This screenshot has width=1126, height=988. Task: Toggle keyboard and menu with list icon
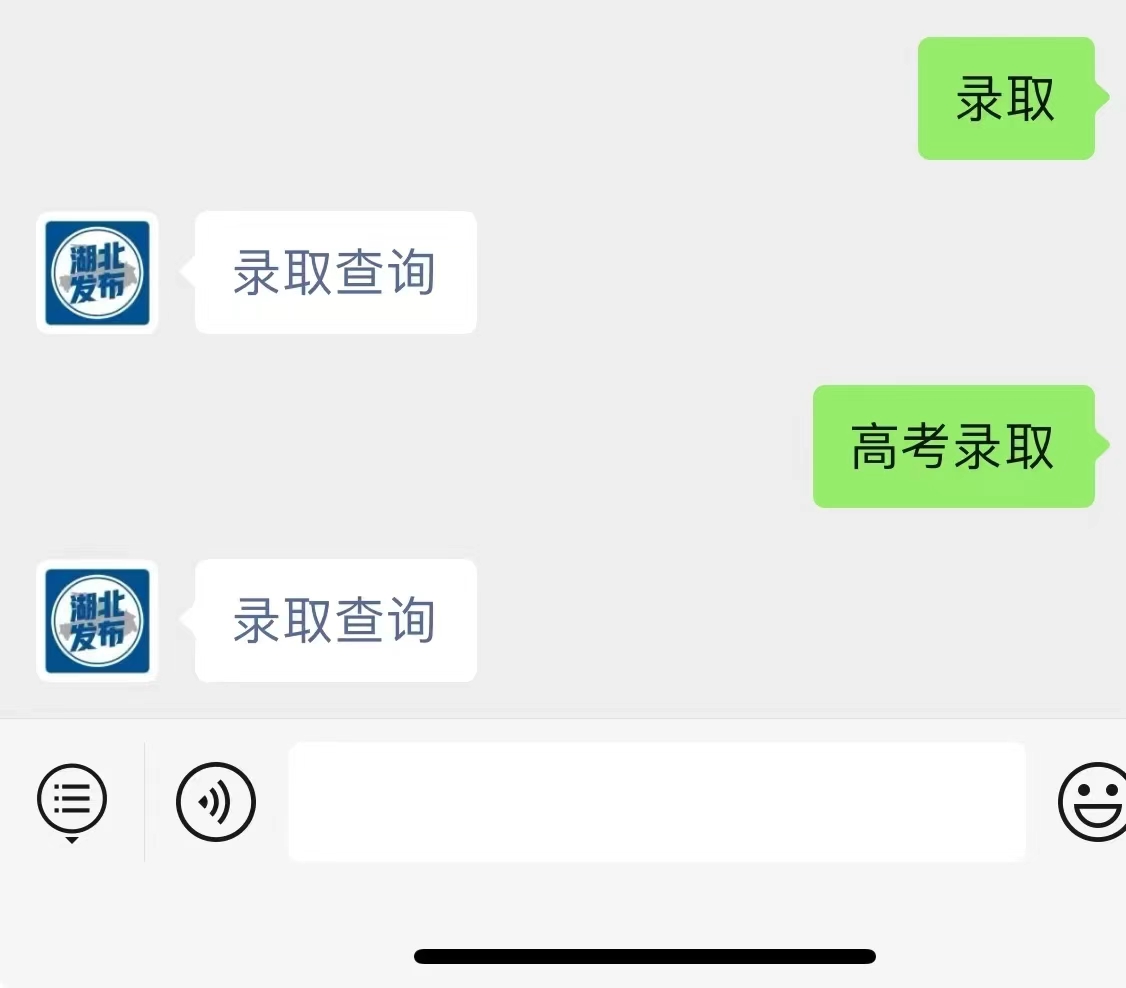[72, 799]
